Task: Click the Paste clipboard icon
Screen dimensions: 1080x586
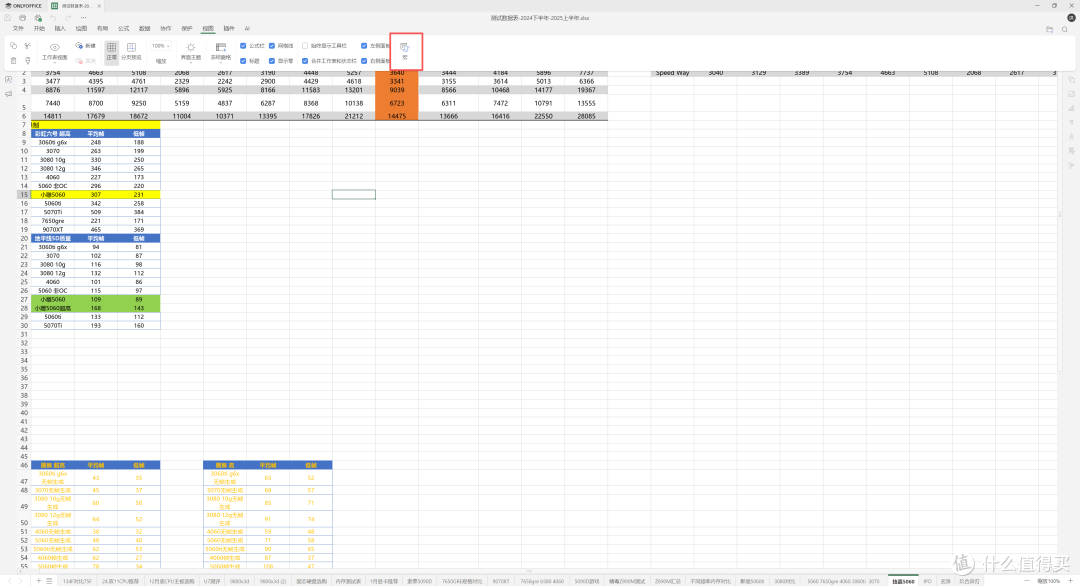Action: [x=13, y=61]
